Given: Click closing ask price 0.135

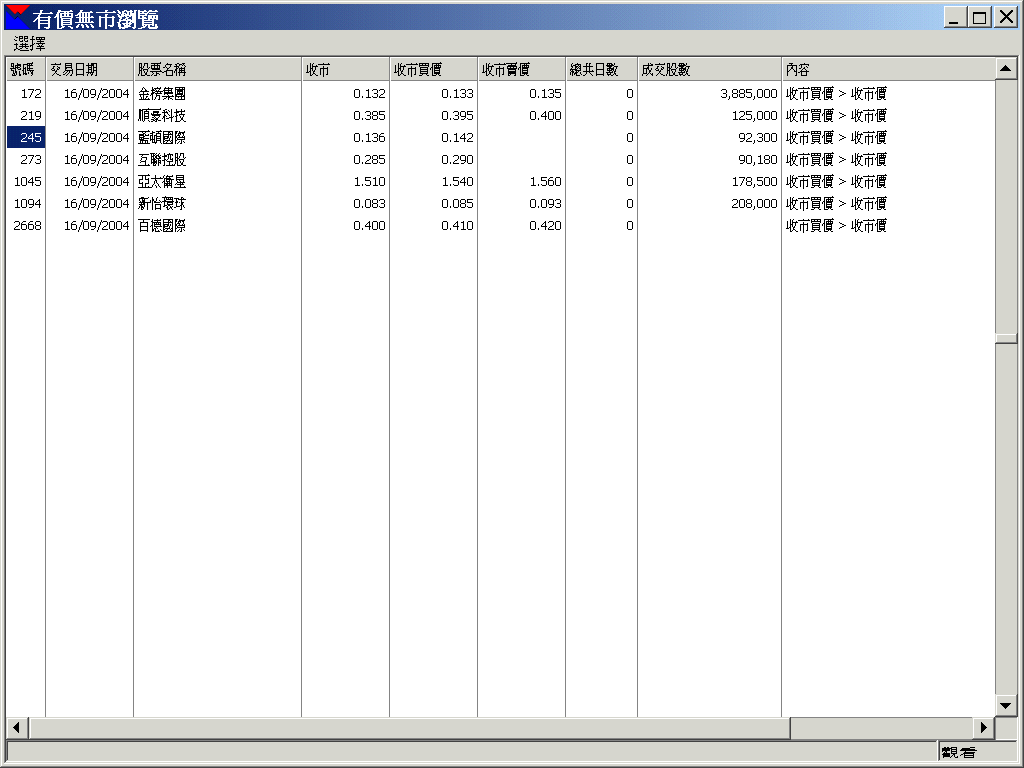Looking at the screenshot, I should tap(545, 93).
